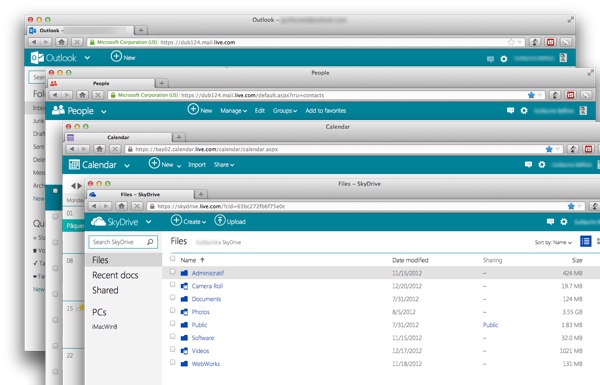Click the New plus icon in Outlook

pyautogui.click(x=116, y=56)
